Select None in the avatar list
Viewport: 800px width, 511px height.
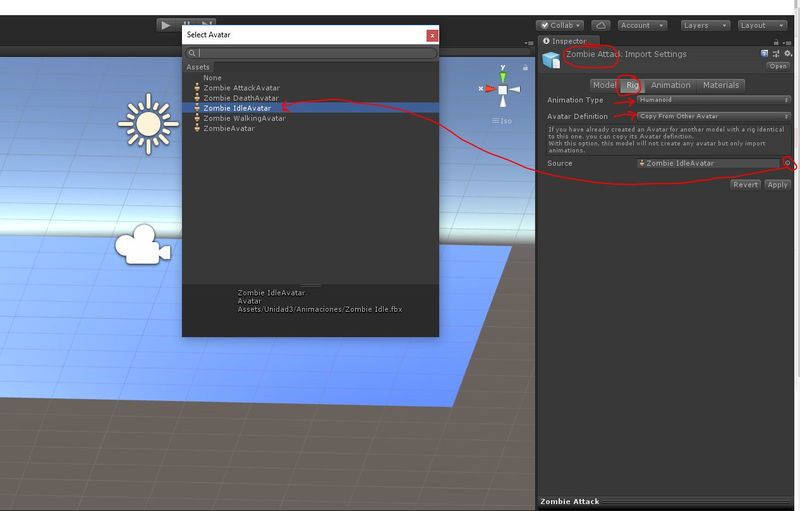point(310,78)
